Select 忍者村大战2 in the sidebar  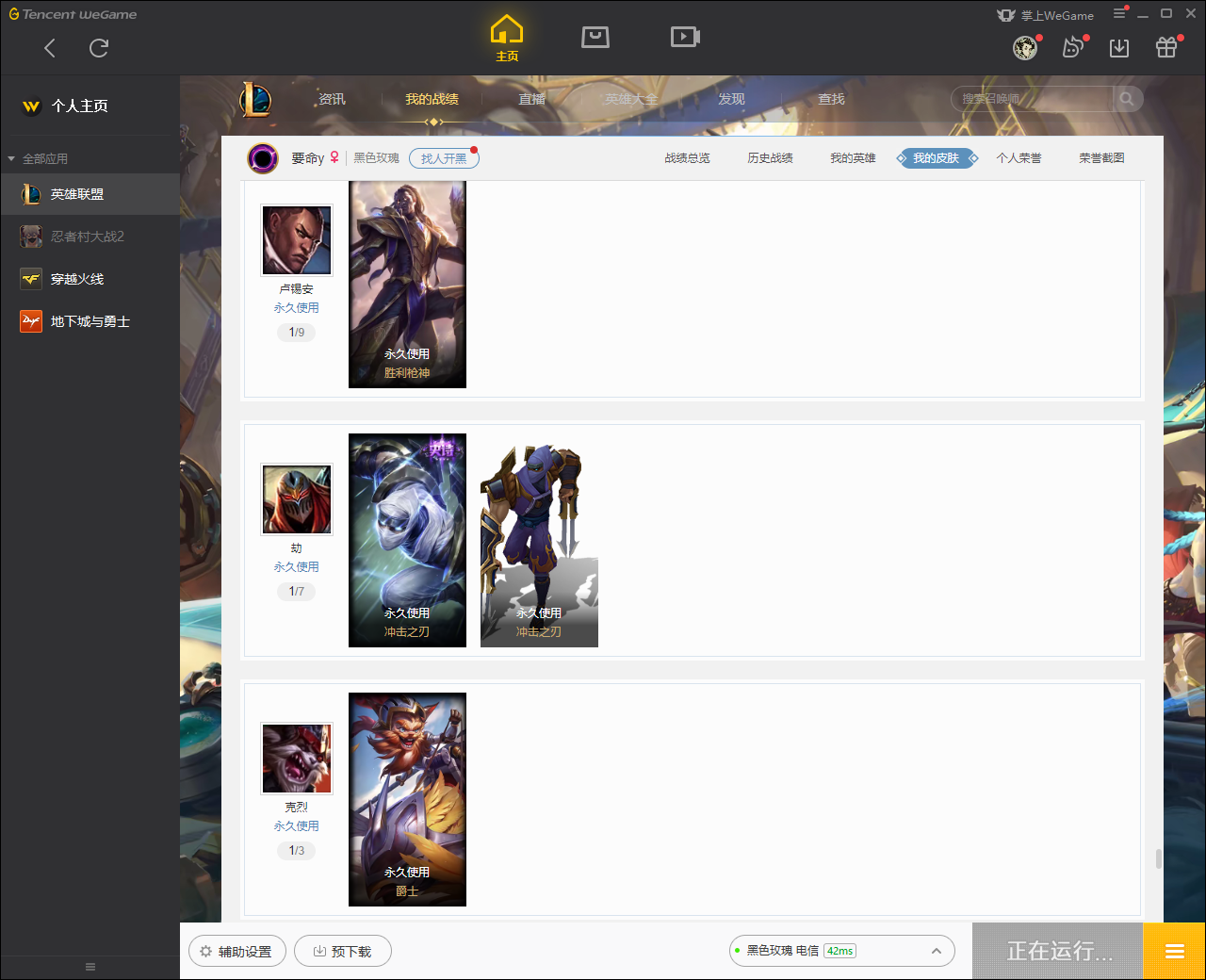point(90,237)
